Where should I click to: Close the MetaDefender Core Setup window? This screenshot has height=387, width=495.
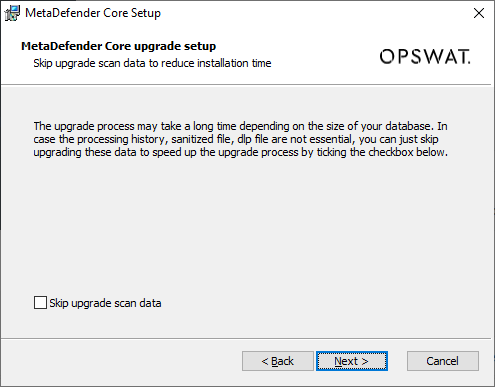479,13
